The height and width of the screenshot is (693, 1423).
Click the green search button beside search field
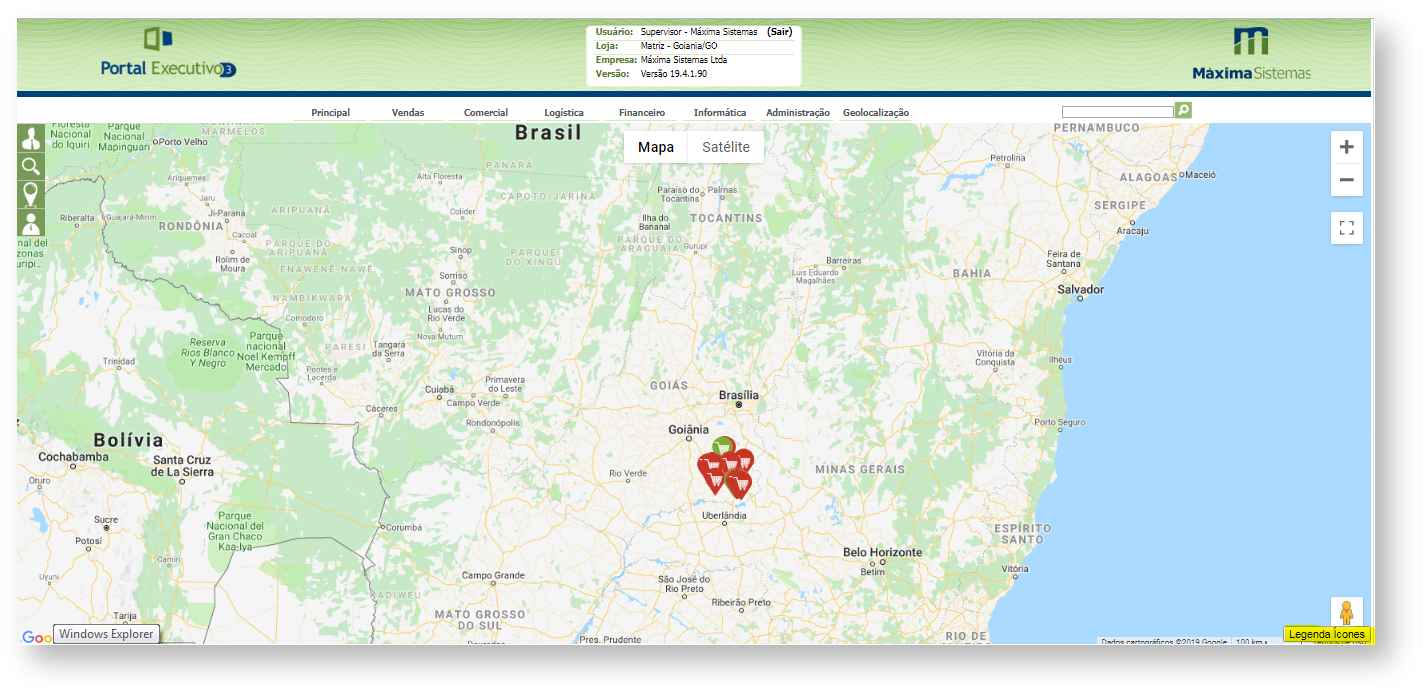point(1183,110)
